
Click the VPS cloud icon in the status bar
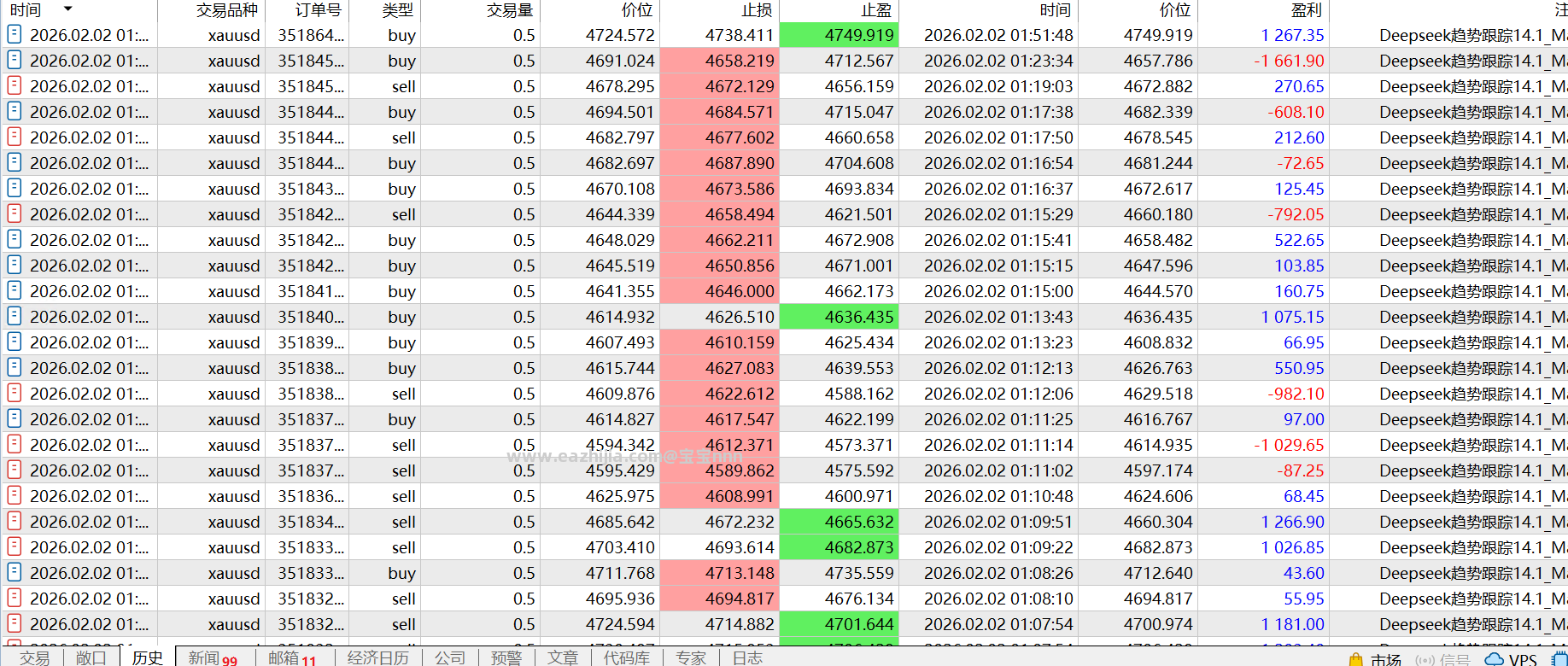point(1495,659)
